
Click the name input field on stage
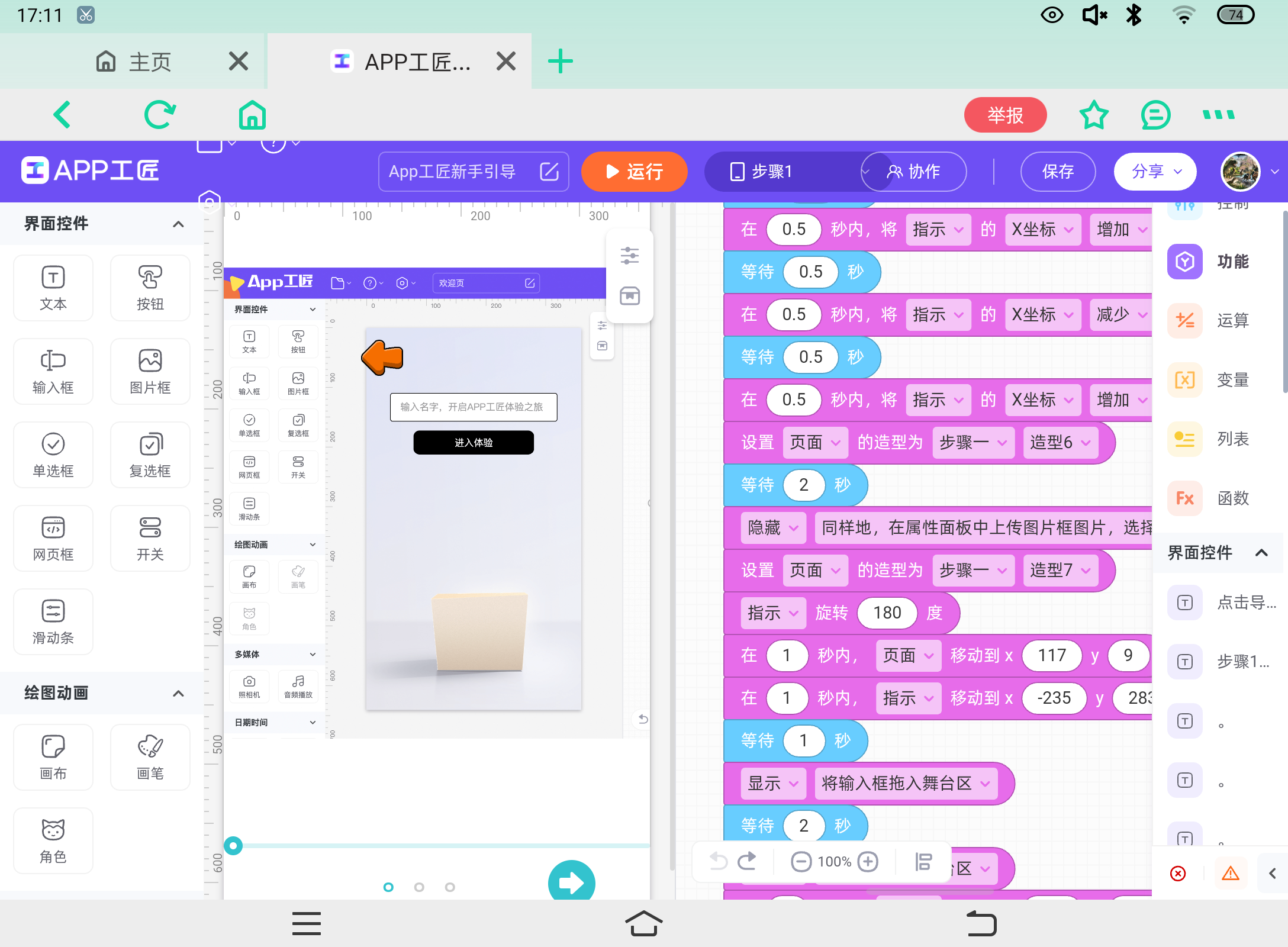pos(474,407)
